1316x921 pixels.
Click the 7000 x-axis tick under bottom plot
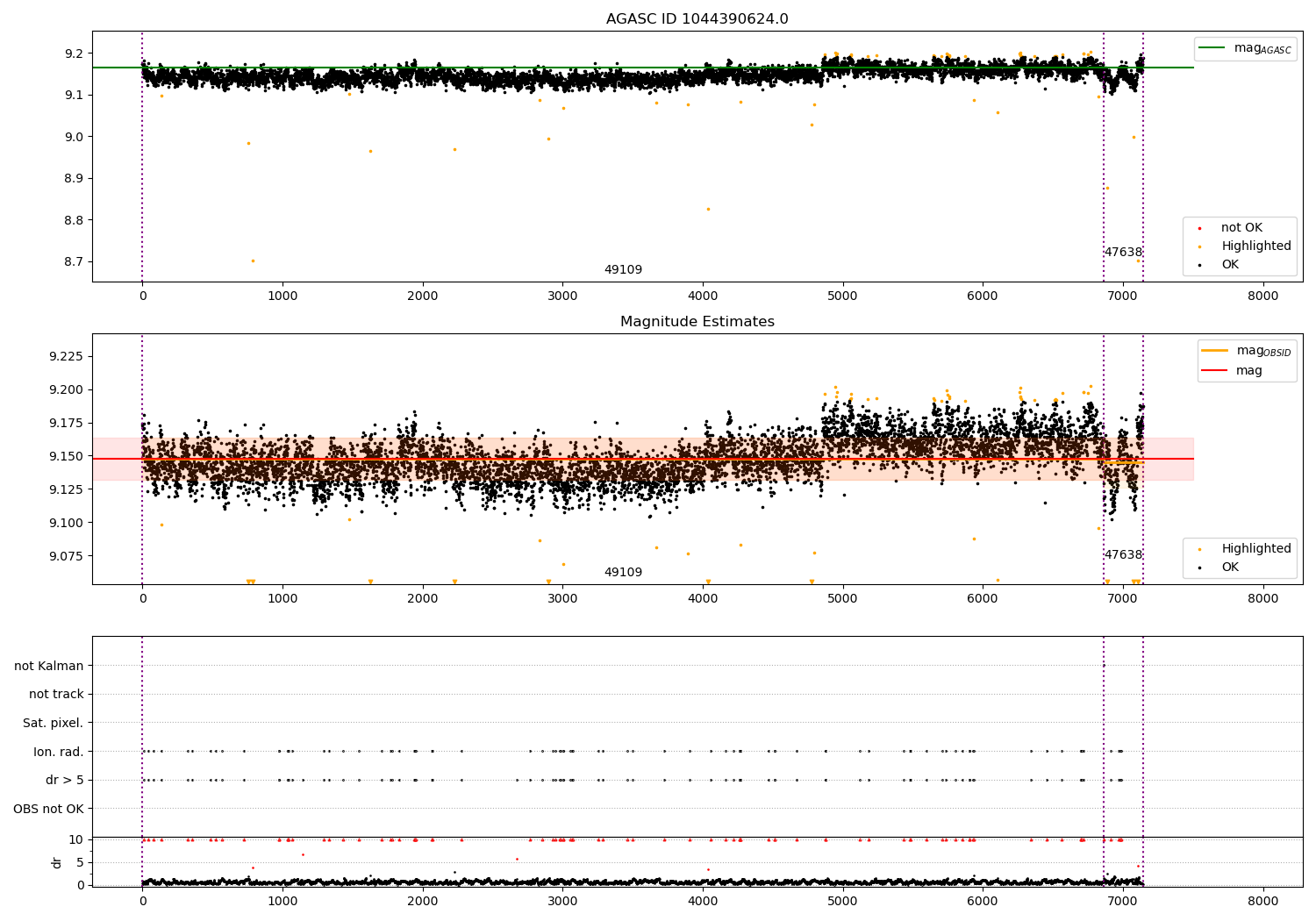(x=1123, y=902)
